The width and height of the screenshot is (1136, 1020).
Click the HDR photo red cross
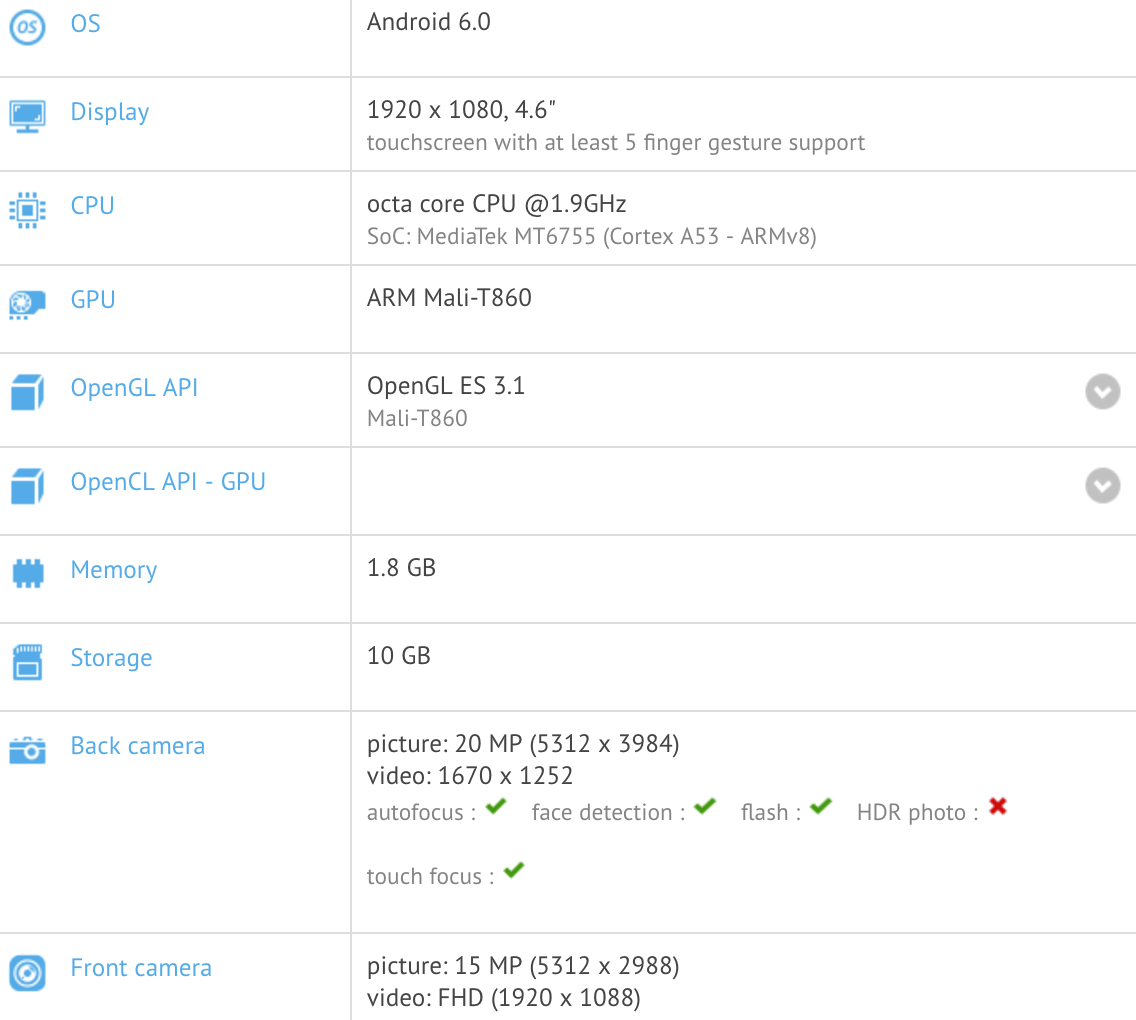point(998,806)
